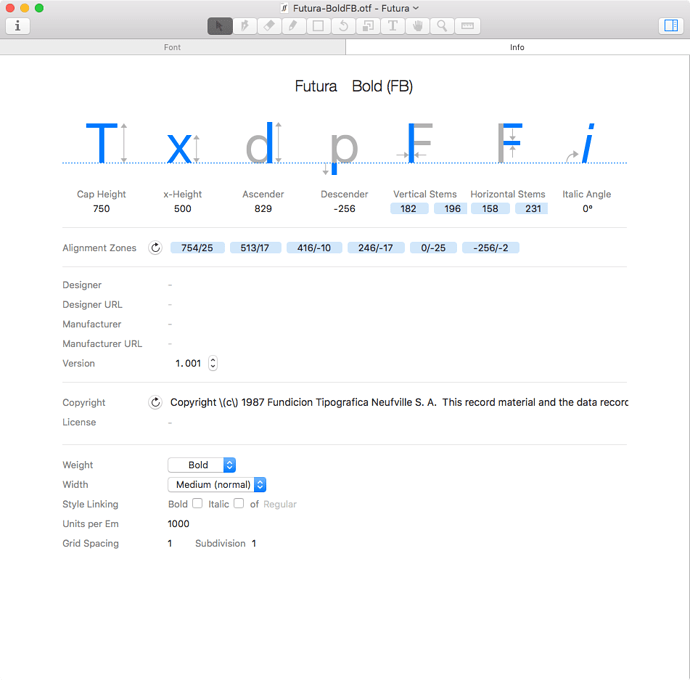The height and width of the screenshot is (680, 690).
Task: Open the Width dropdown Medium (normal)
Action: (217, 485)
